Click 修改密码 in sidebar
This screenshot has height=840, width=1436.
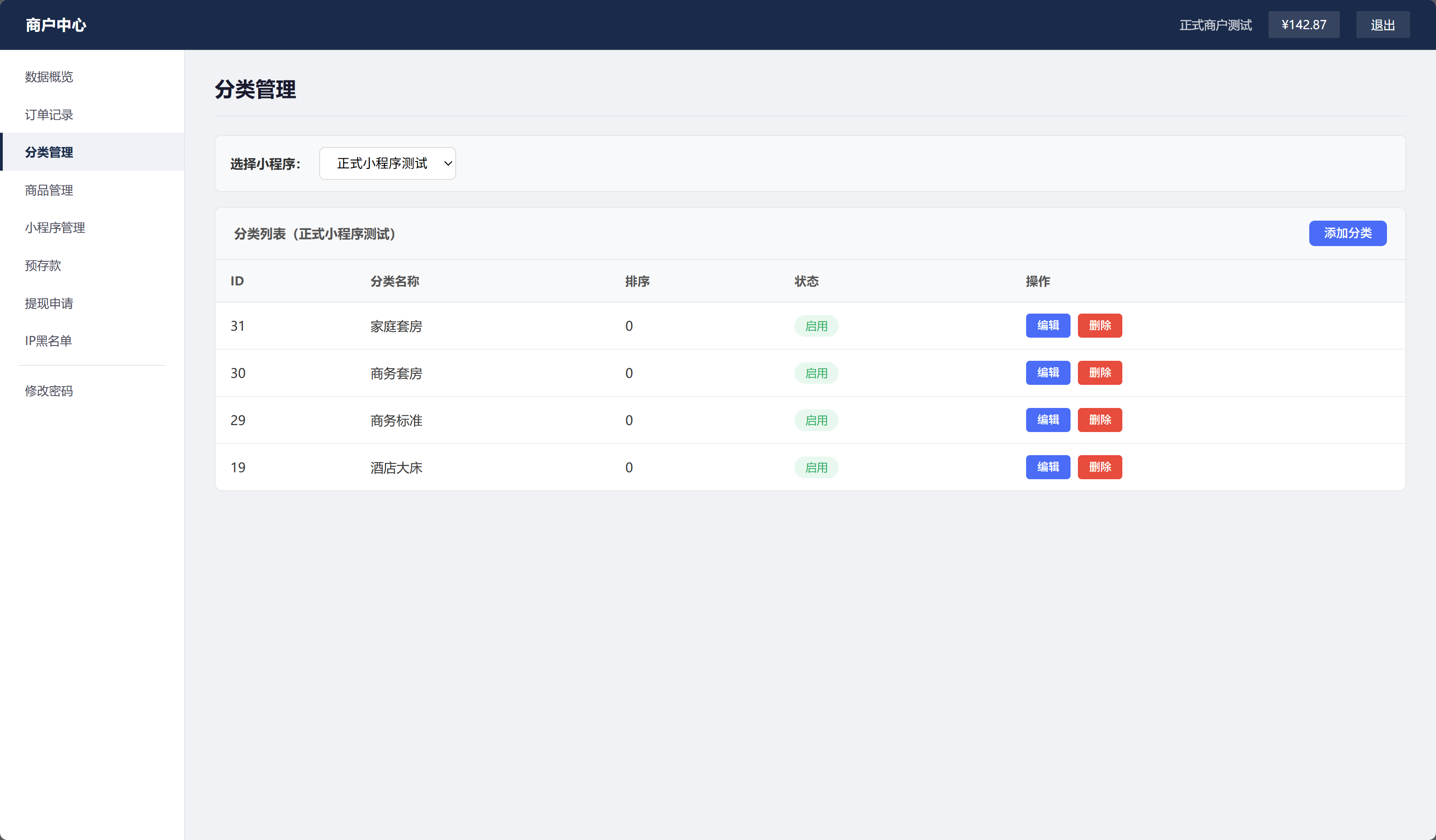[93, 391]
